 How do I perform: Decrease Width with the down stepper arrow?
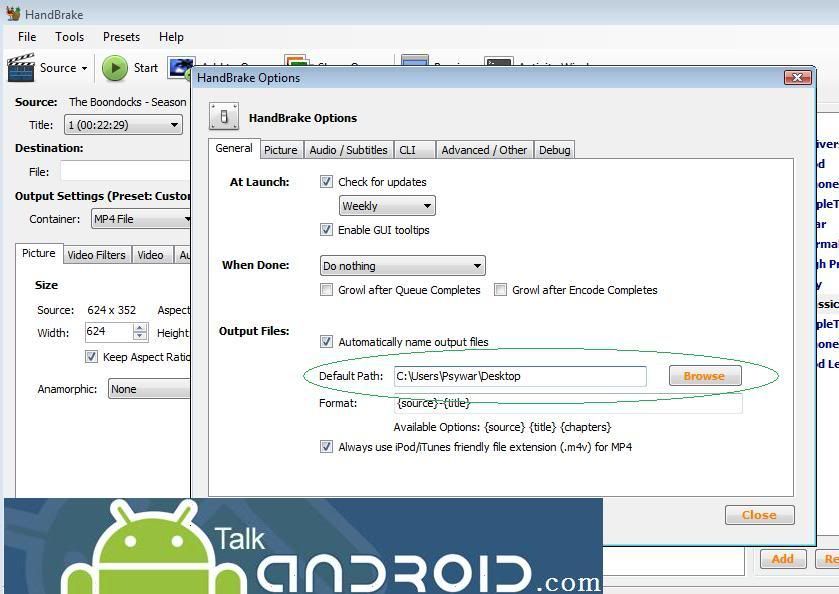coord(140,337)
